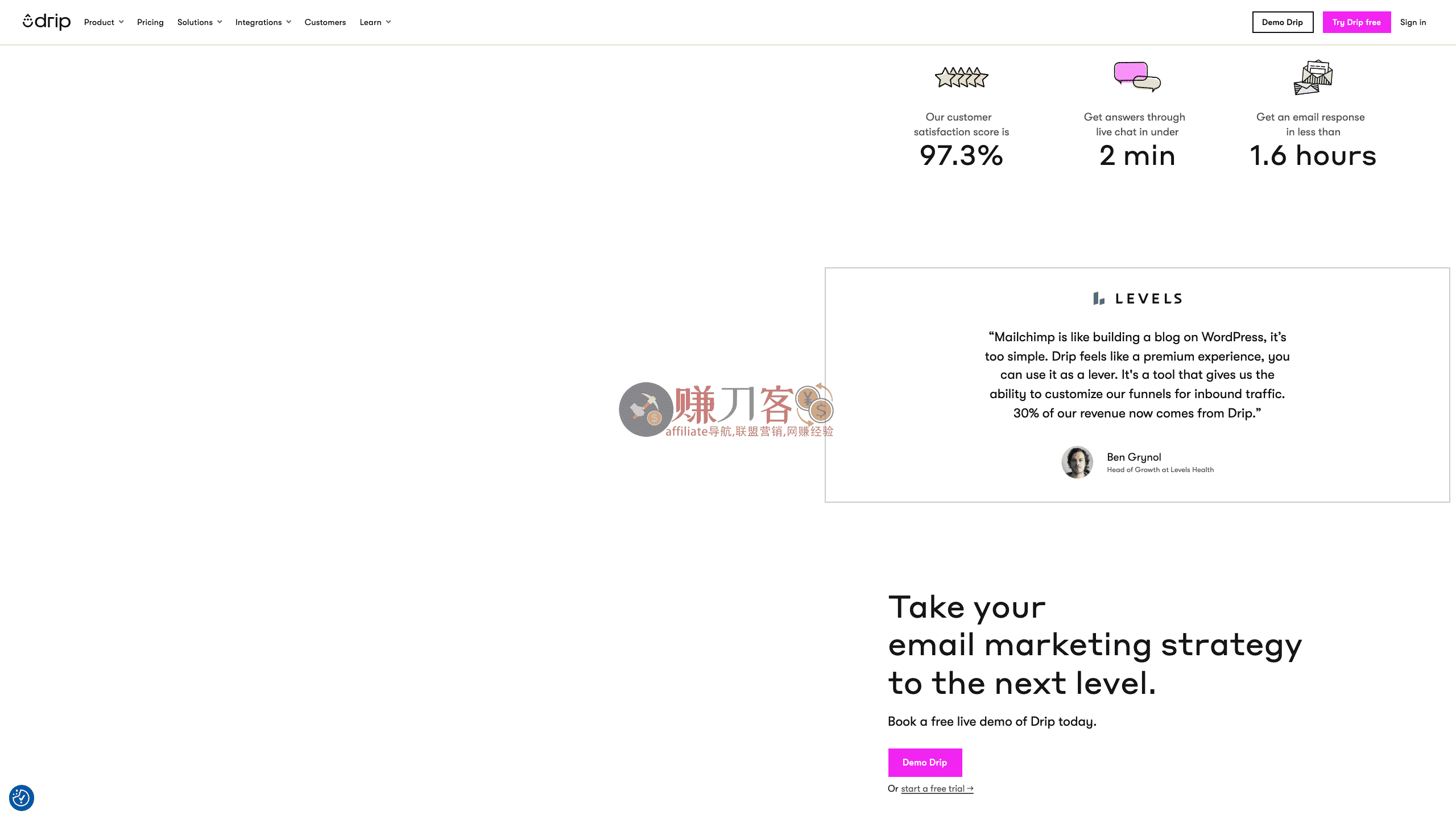Open the Integrations dropdown
The width and height of the screenshot is (1456, 819).
tap(263, 22)
